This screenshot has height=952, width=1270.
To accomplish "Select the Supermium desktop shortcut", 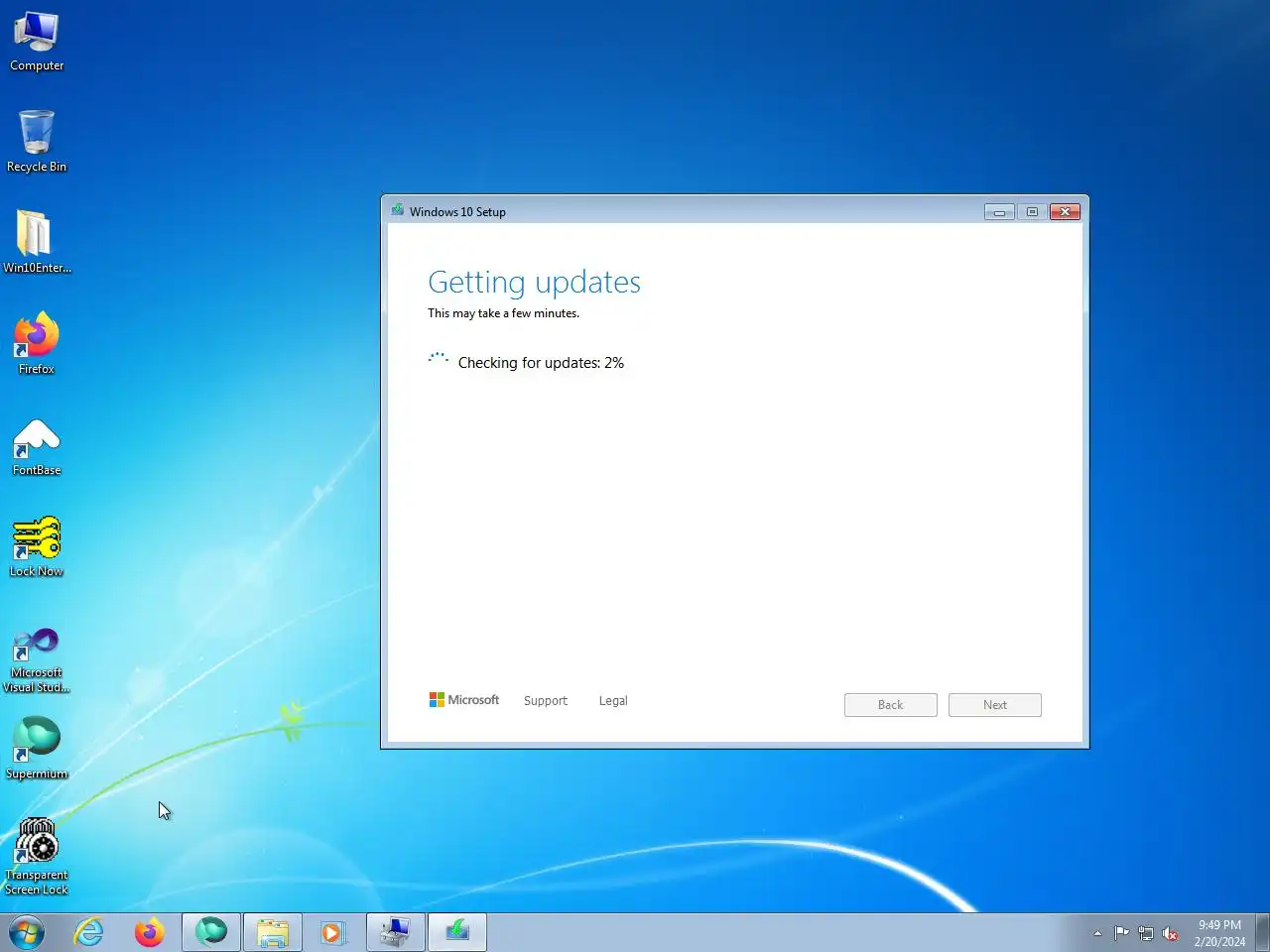I will (37, 749).
